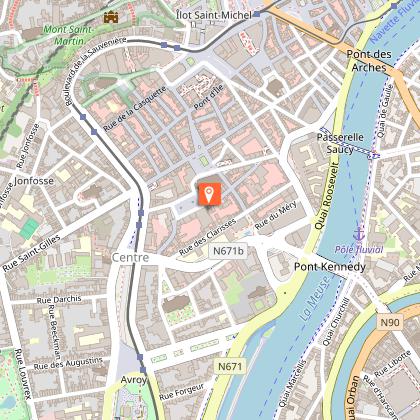The image size is (420, 420).
Task: Click the Quai Roosevelt label
Action: (x=326, y=196)
